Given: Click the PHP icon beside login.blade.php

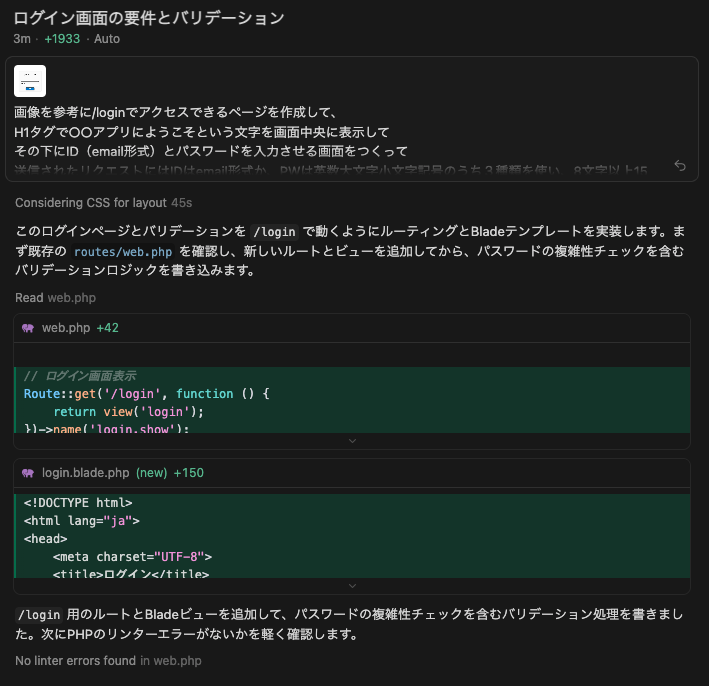Looking at the screenshot, I should tap(28, 472).
